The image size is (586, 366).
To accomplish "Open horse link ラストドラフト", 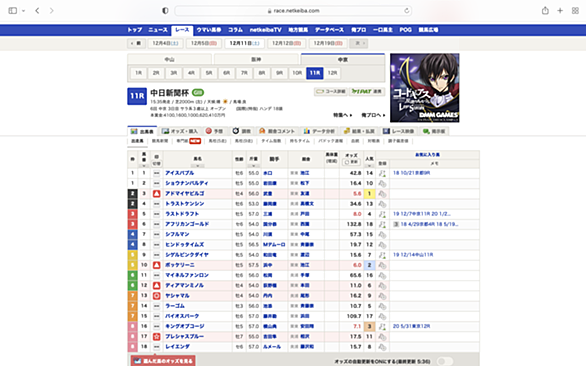I will point(182,214).
